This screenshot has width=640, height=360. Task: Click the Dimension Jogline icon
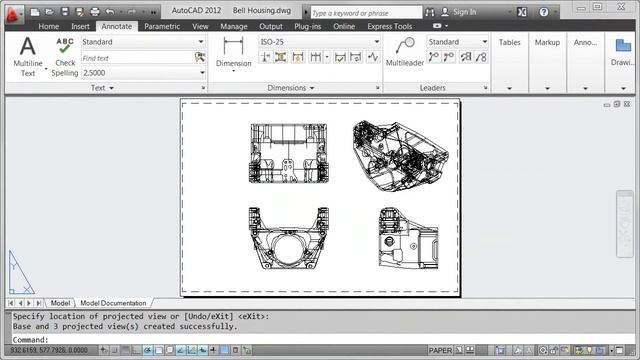pos(373,57)
